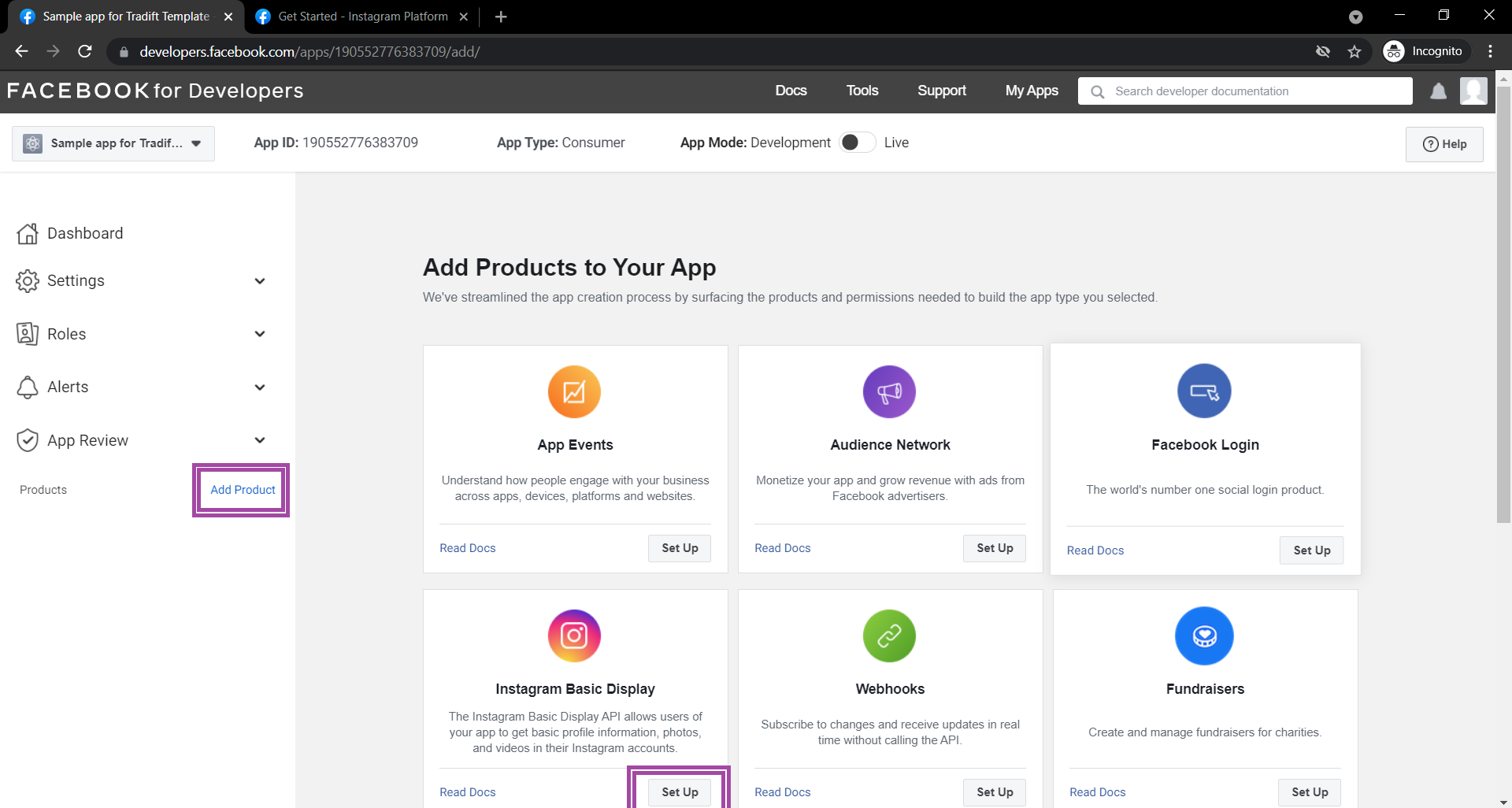Click the Roles badge icon
This screenshot has width=1512, height=808.
(28, 334)
